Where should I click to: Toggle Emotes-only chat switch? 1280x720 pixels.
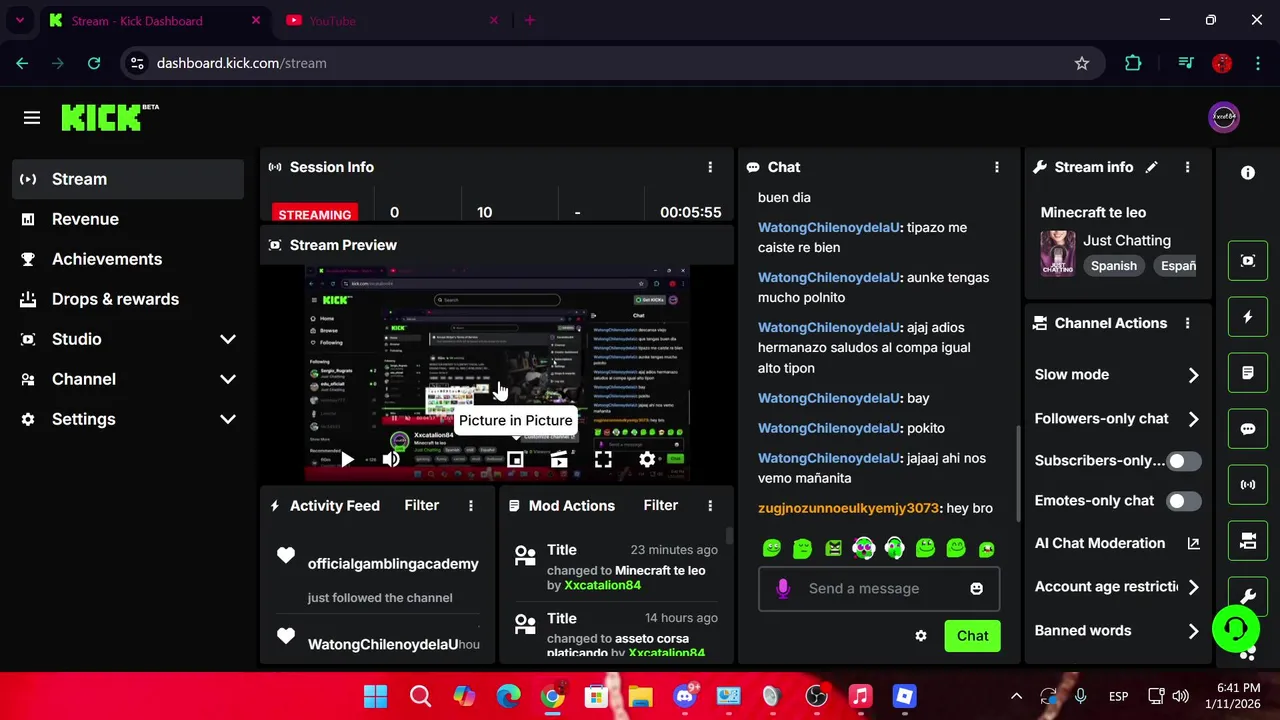click(x=1184, y=501)
